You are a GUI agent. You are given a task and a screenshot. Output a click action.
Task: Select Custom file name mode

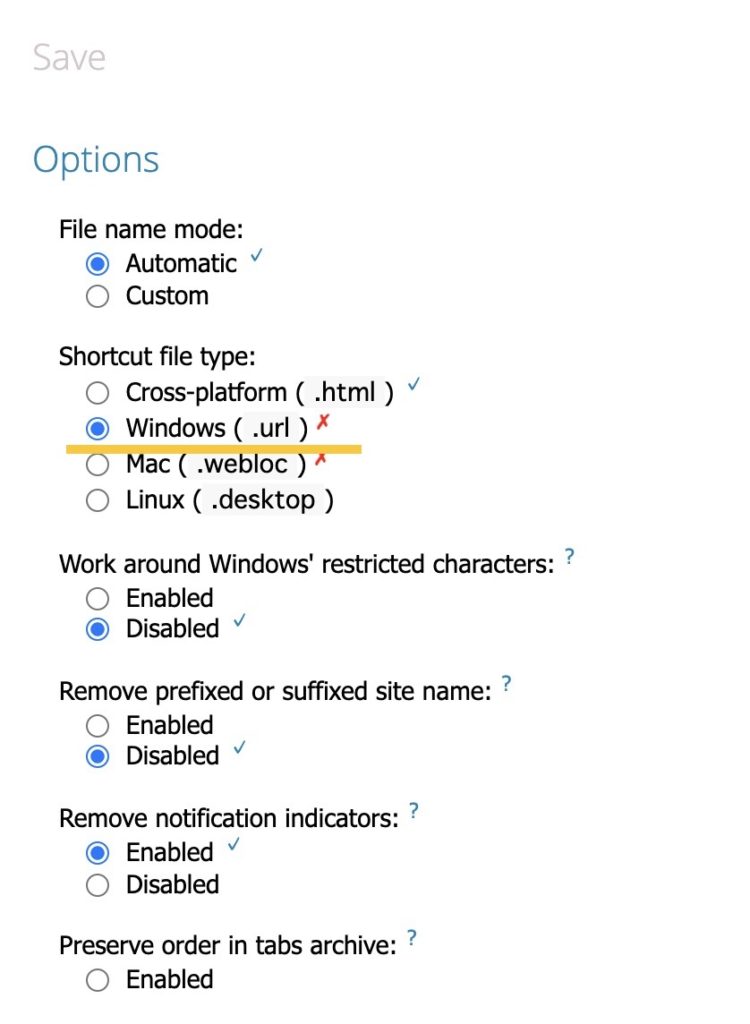97,296
